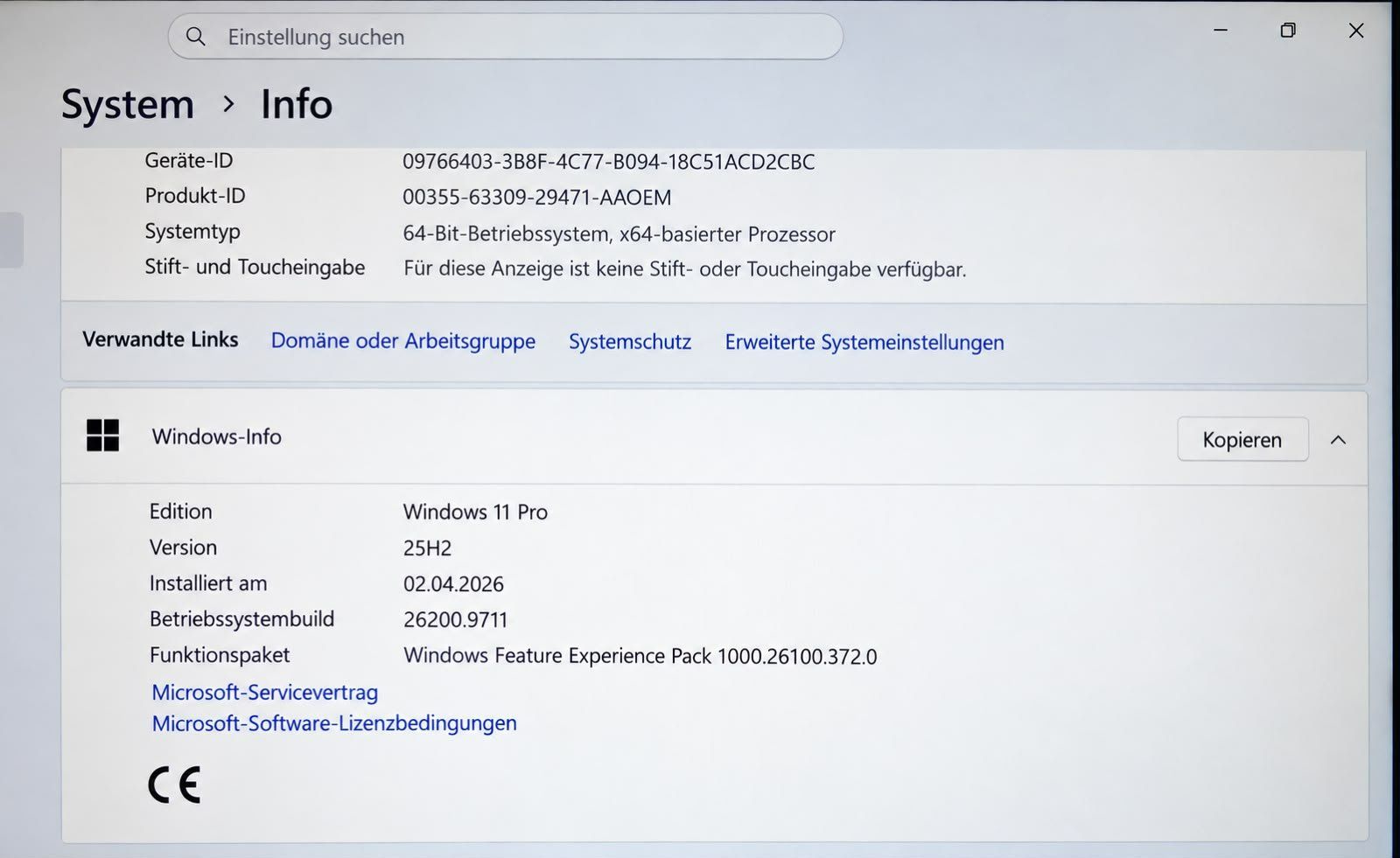Select Produkt-ID value 00355-63309-29471-AAOEM
The image size is (1400, 858).
click(x=537, y=198)
